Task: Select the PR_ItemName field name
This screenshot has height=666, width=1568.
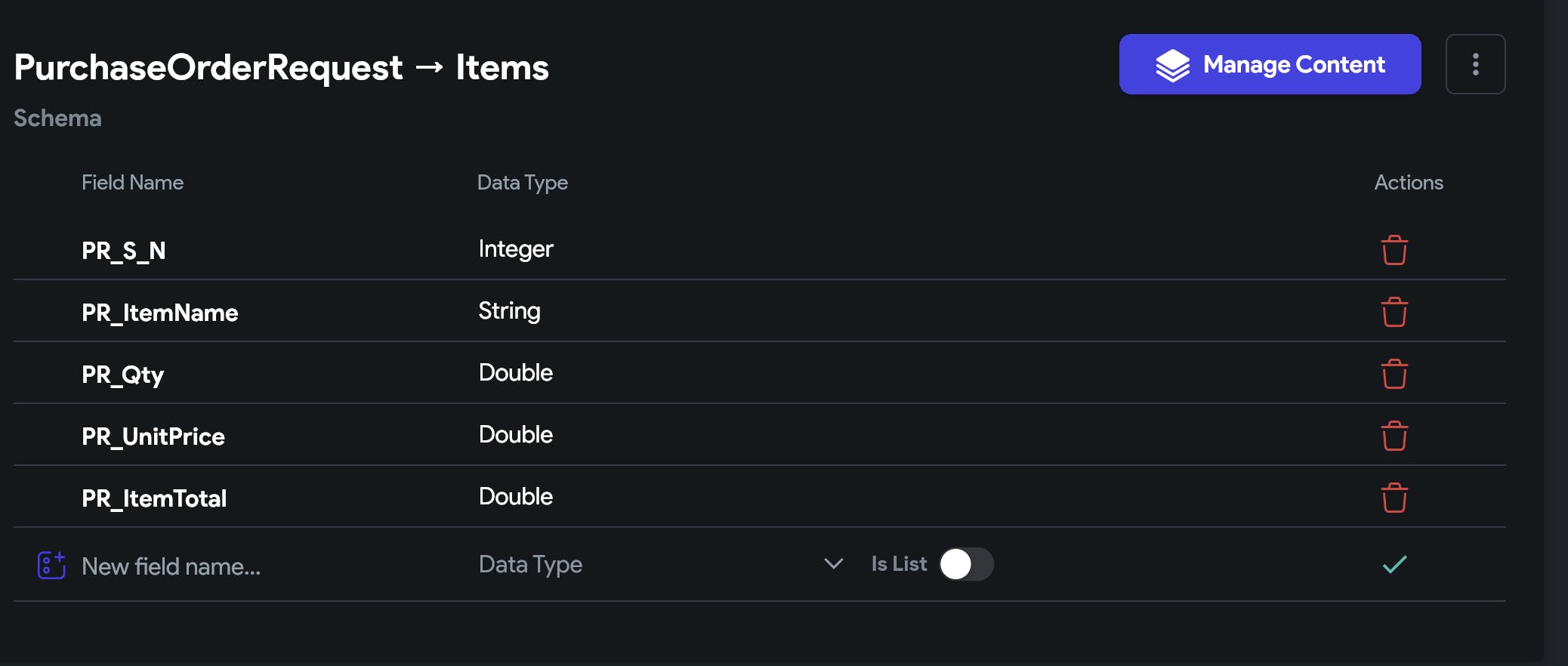Action: [159, 313]
